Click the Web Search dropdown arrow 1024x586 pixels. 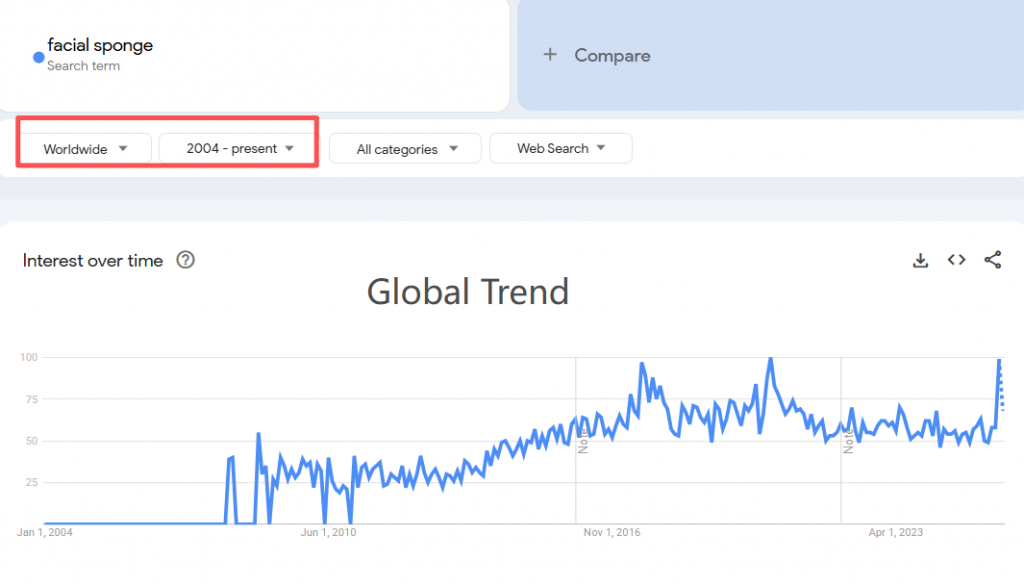coord(601,148)
